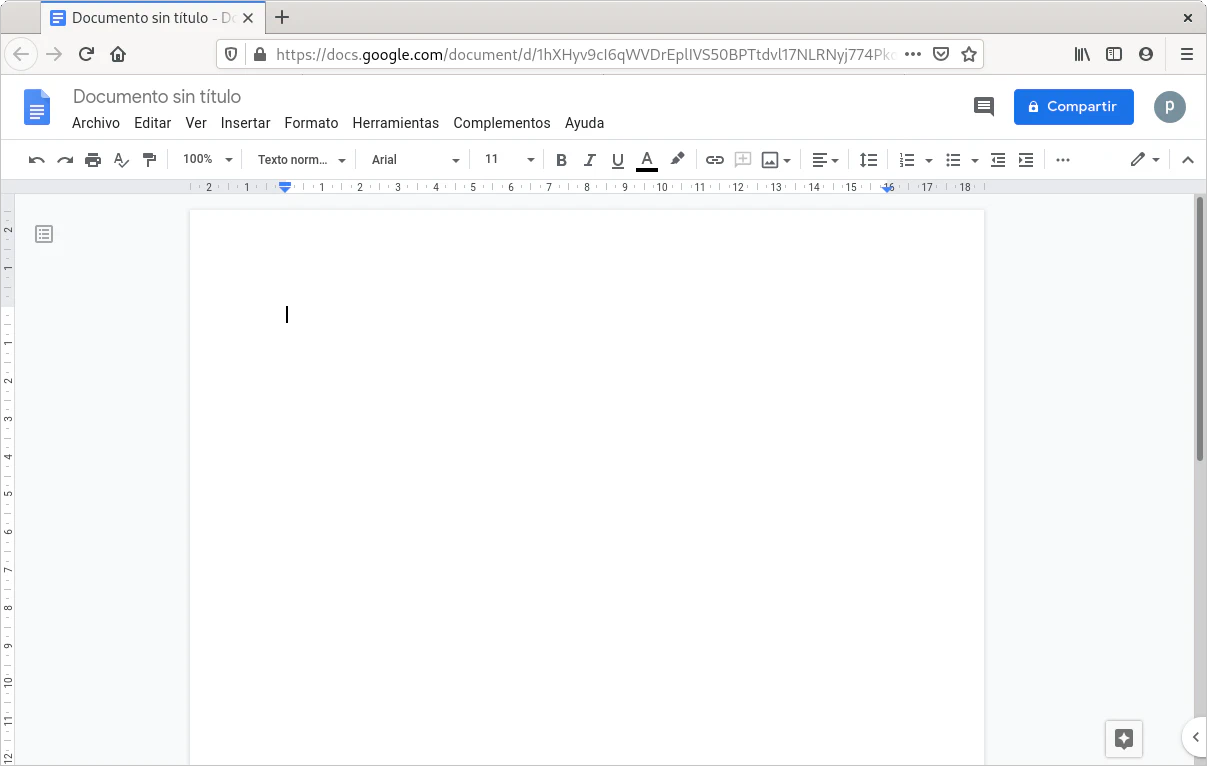1207x766 pixels.
Task: Click the Undo arrow icon
Action: coord(37,160)
